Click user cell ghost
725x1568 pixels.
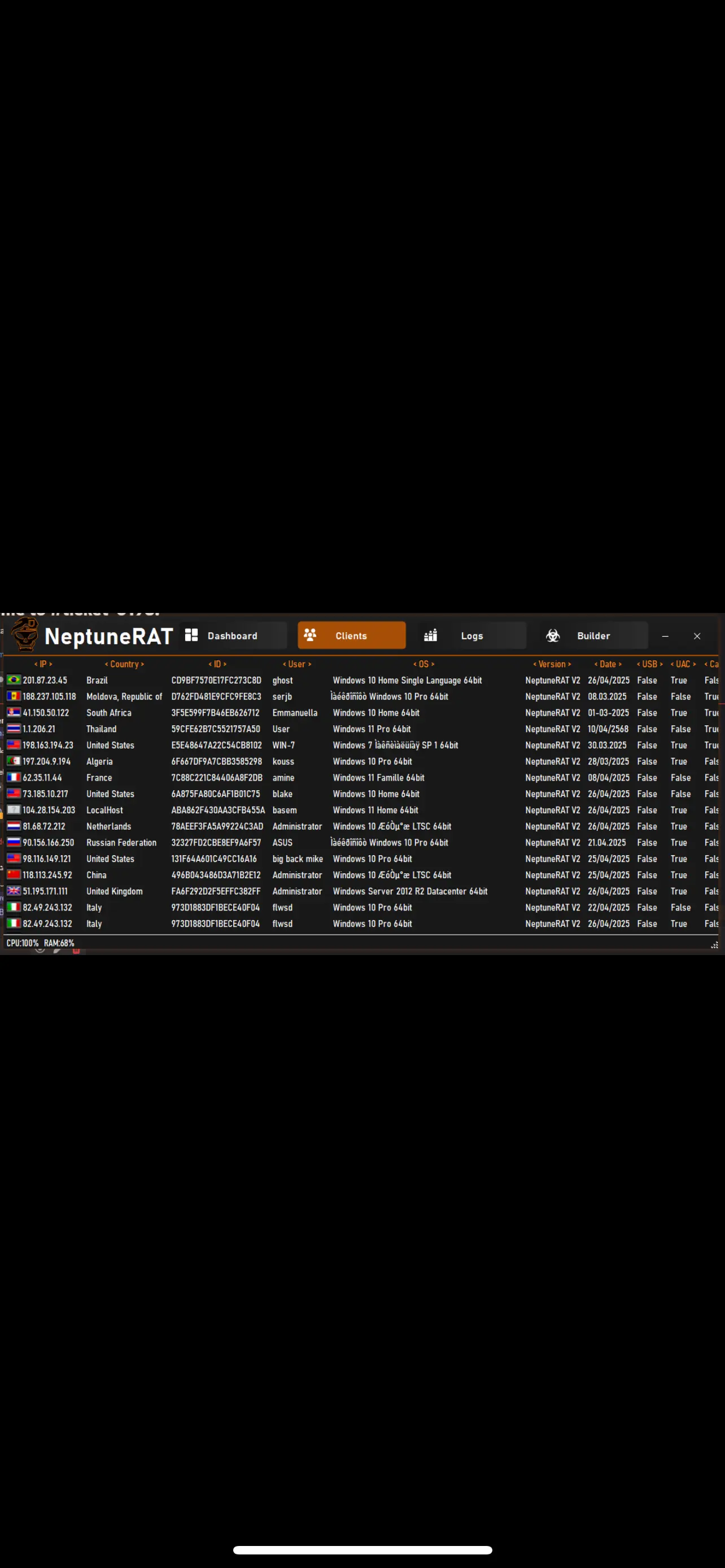click(x=282, y=681)
